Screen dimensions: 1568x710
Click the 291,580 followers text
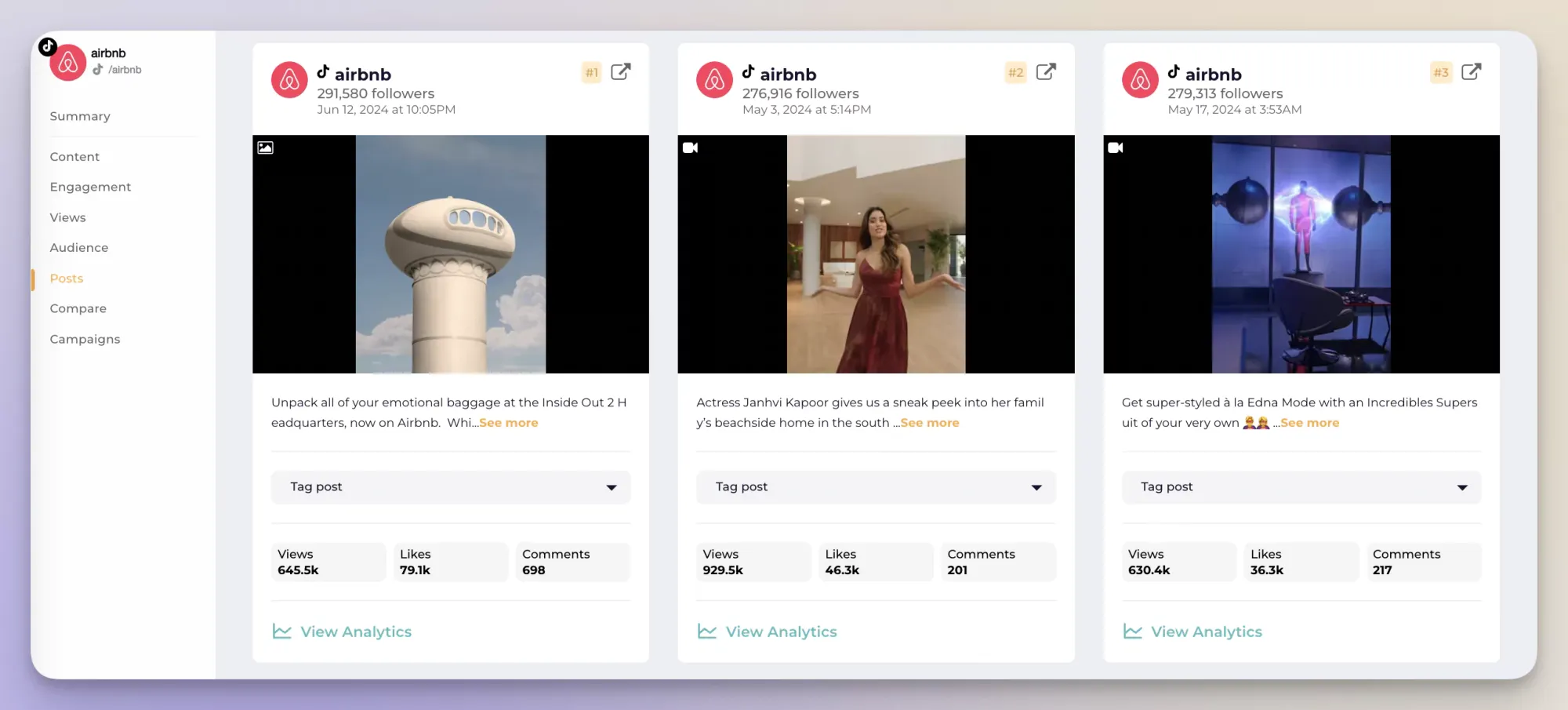click(x=376, y=93)
